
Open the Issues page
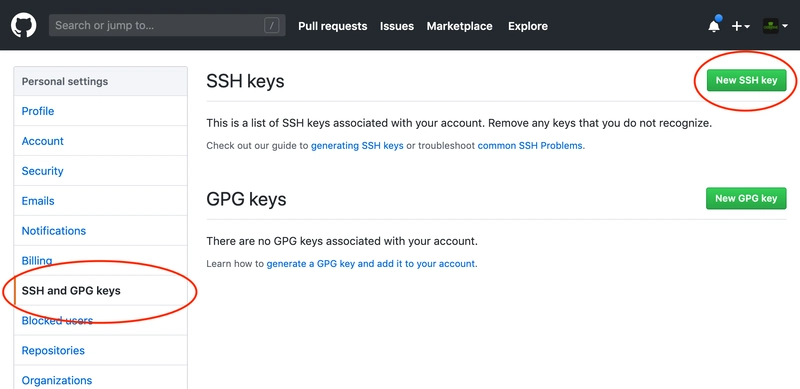(x=397, y=26)
